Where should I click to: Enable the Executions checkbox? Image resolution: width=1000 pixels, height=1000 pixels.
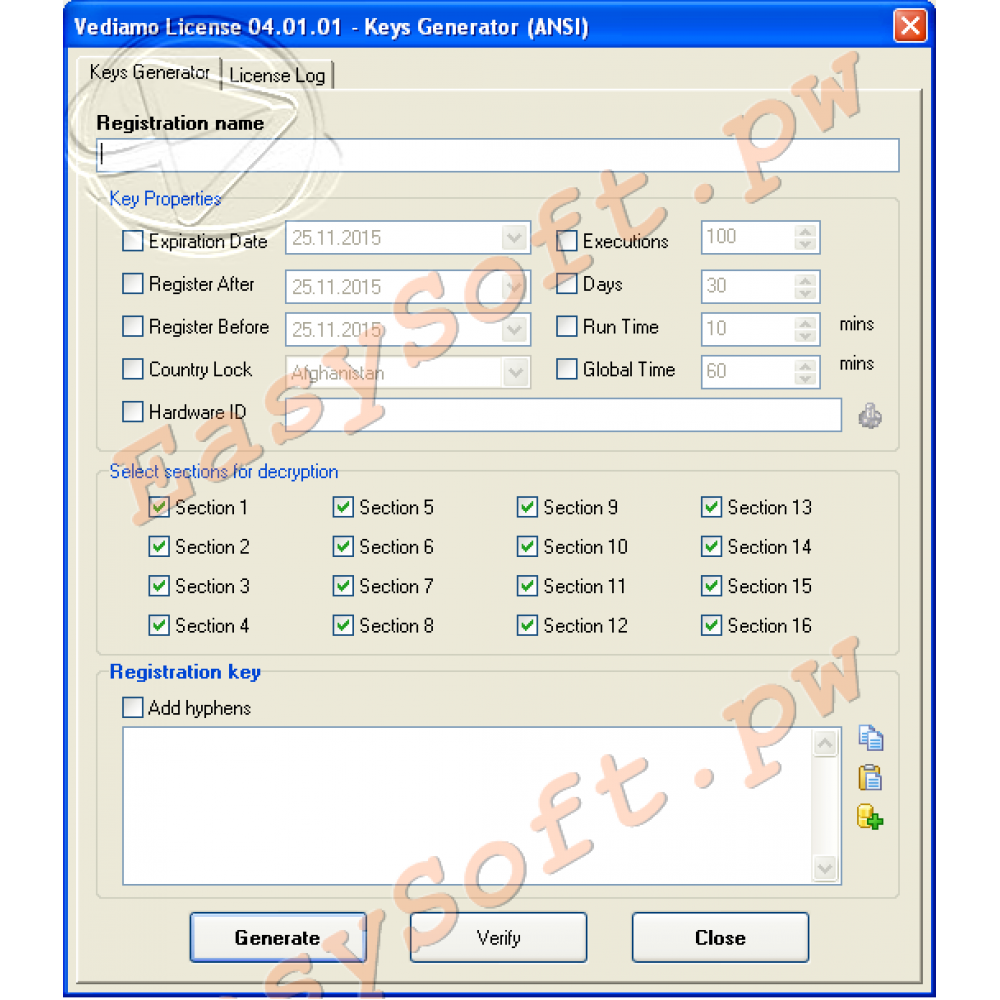pos(566,241)
